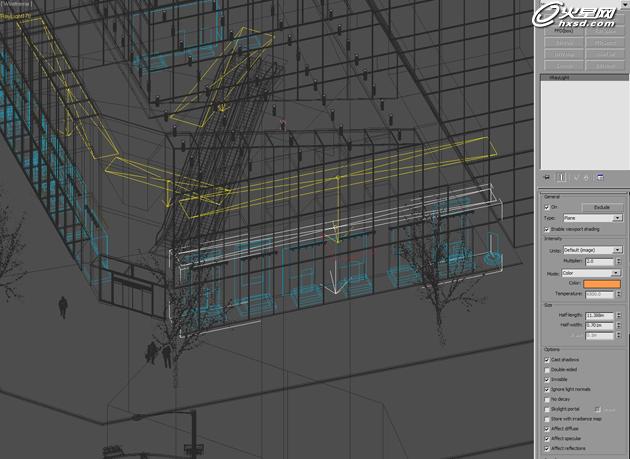The width and height of the screenshot is (630, 459).
Task: Click the Half-length spinner arrows
Action: point(620,315)
